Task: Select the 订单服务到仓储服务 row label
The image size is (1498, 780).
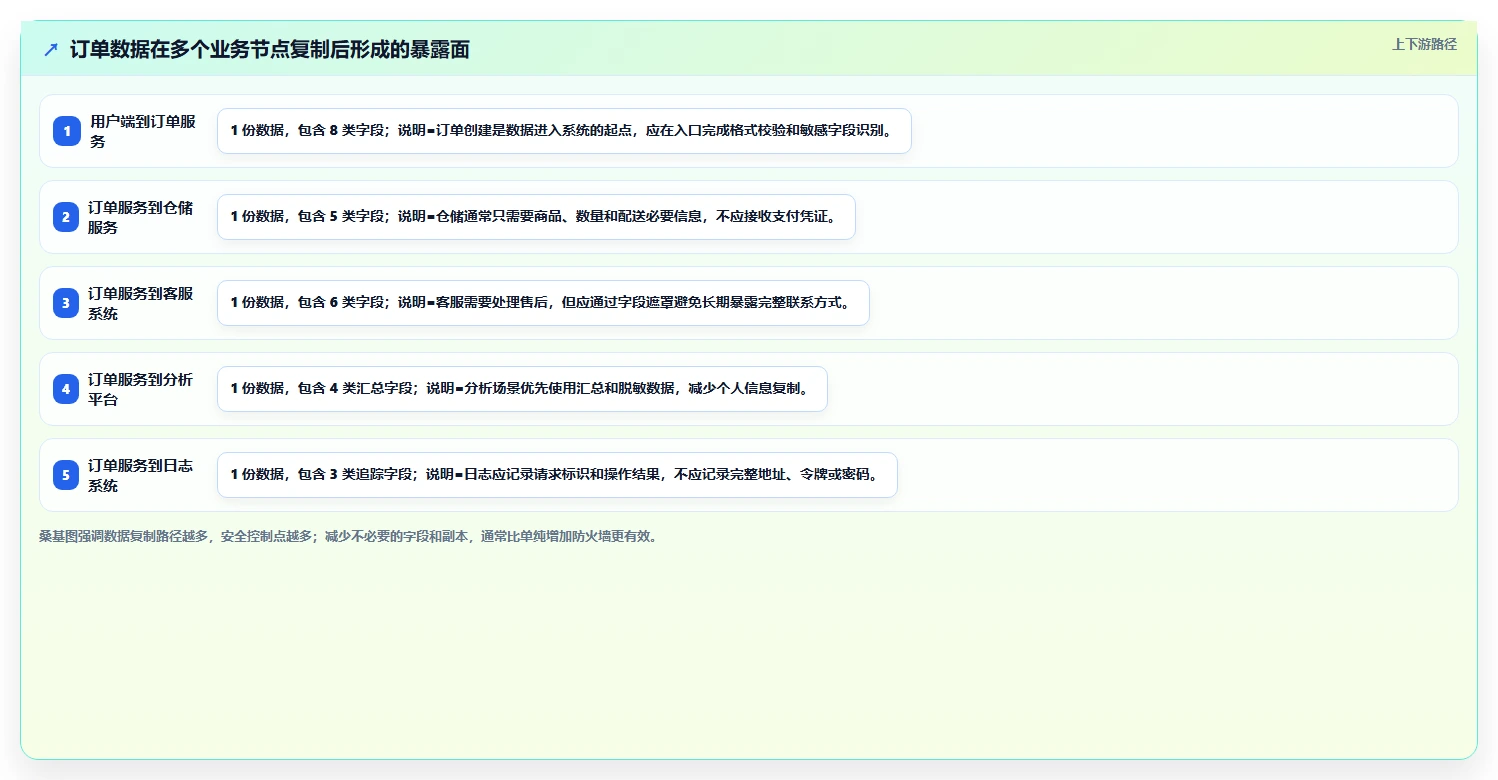Action: [141, 217]
